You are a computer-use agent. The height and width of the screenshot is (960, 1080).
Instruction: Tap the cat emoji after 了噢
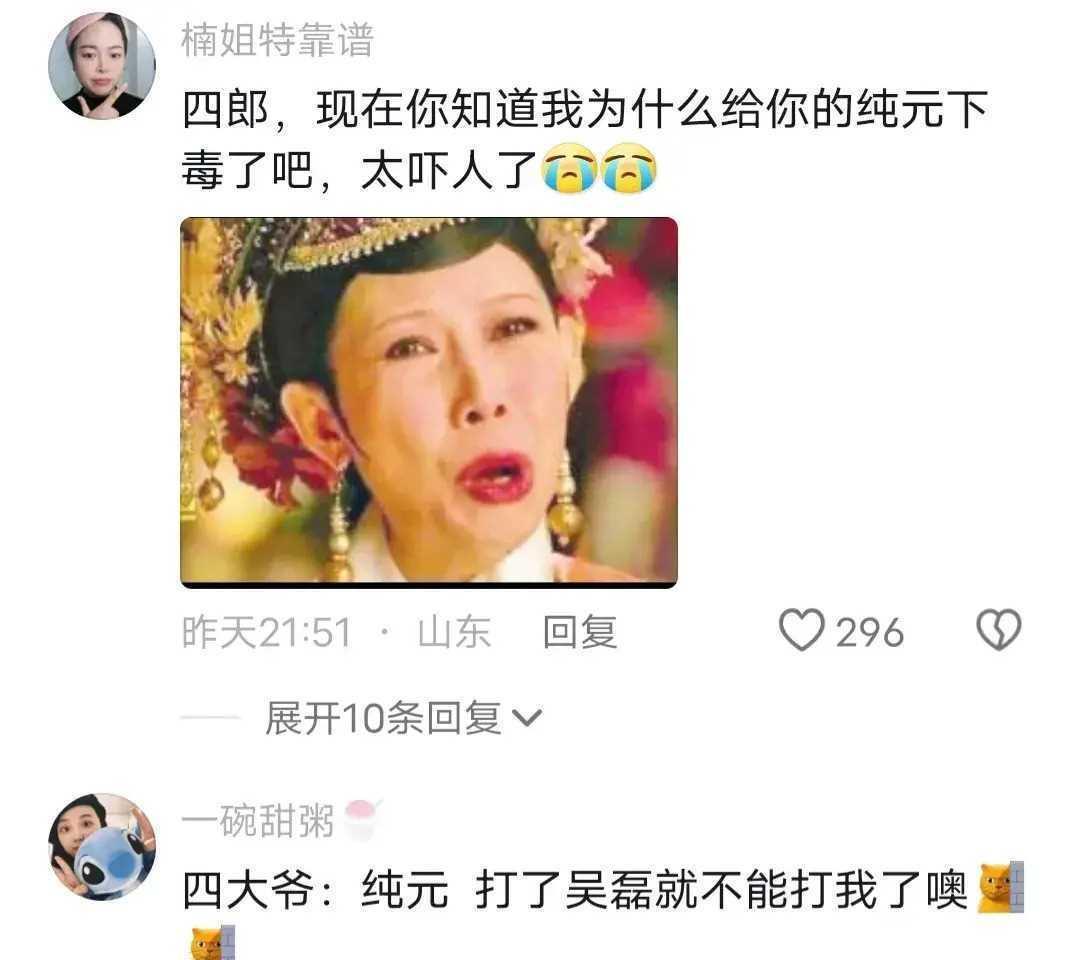coord(1001,888)
